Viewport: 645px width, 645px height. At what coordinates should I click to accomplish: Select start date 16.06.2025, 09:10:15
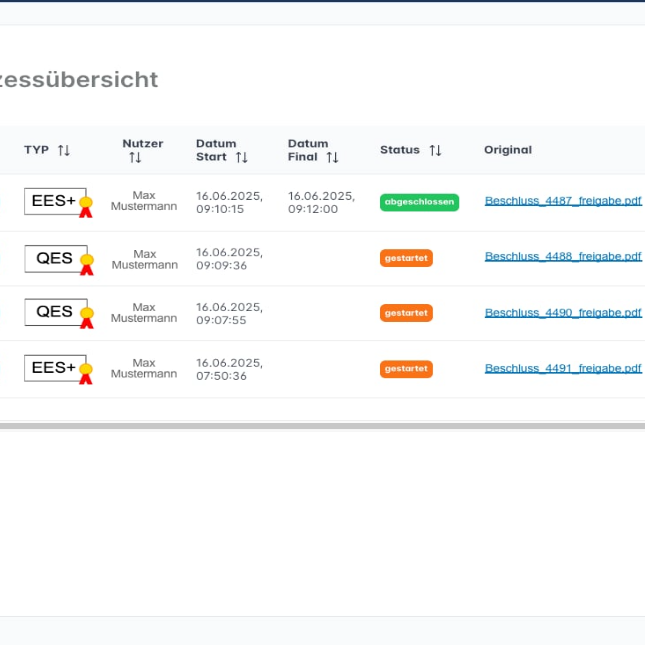click(x=229, y=202)
